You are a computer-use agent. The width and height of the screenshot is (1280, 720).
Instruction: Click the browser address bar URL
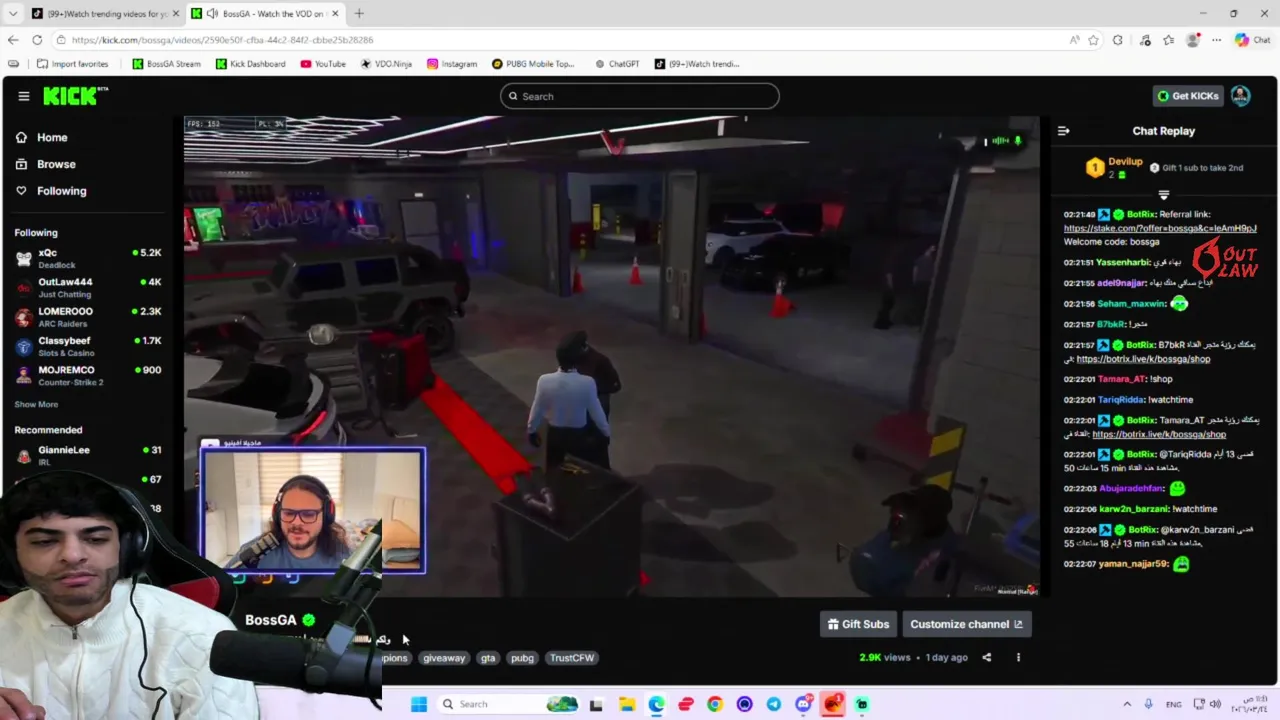point(222,40)
